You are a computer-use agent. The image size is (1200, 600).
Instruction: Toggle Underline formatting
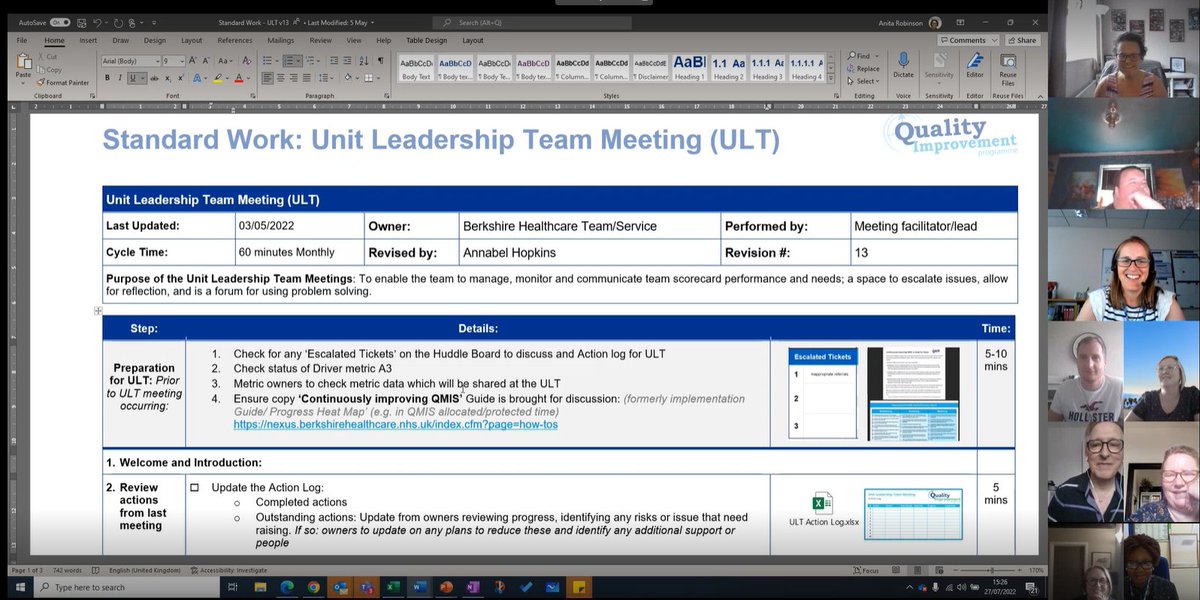click(134, 77)
